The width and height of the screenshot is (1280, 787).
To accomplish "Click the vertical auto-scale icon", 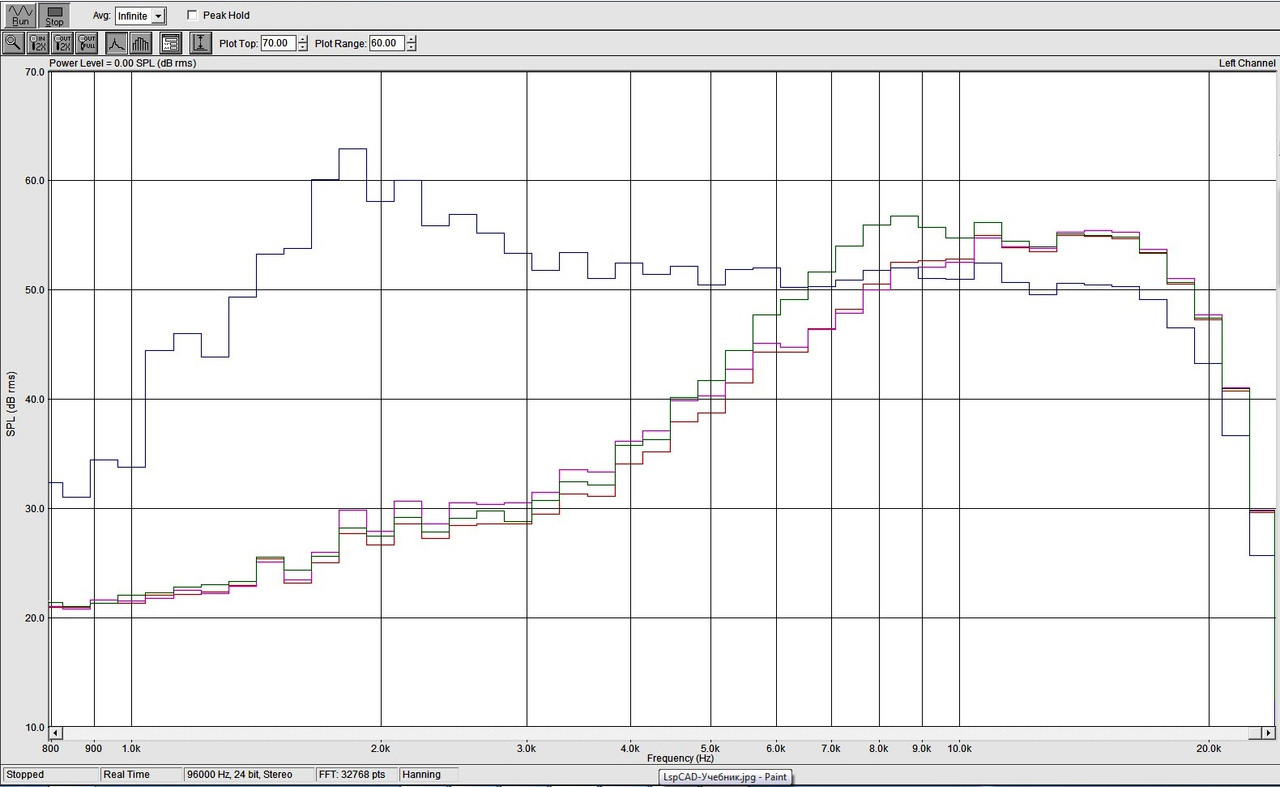I will pos(201,43).
